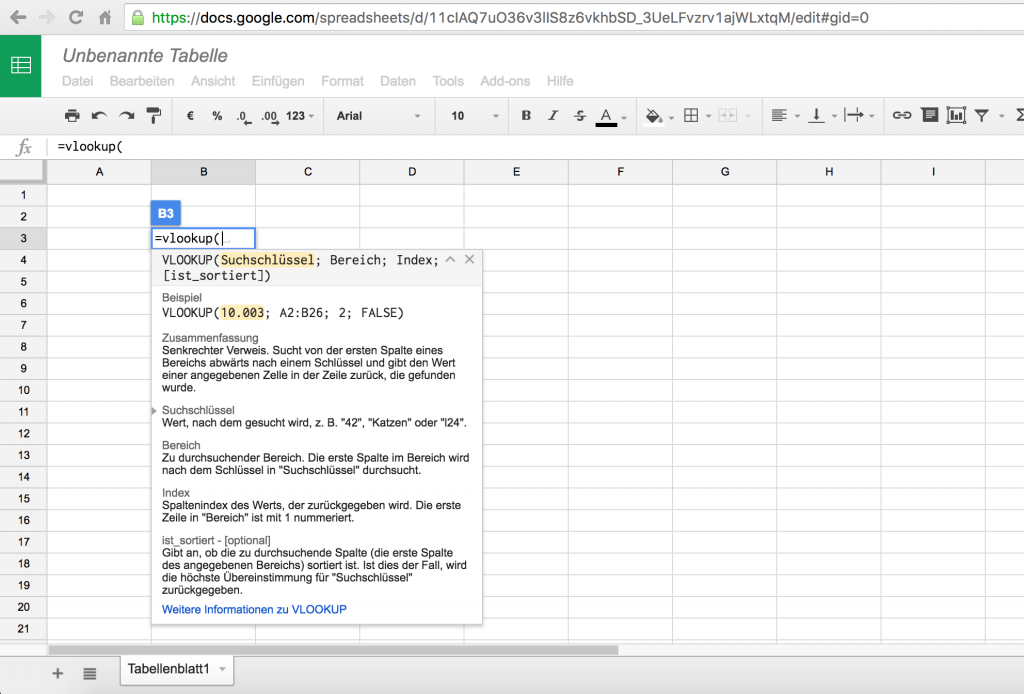This screenshot has height=694, width=1024.
Task: Click the insert comment icon
Action: [x=929, y=115]
